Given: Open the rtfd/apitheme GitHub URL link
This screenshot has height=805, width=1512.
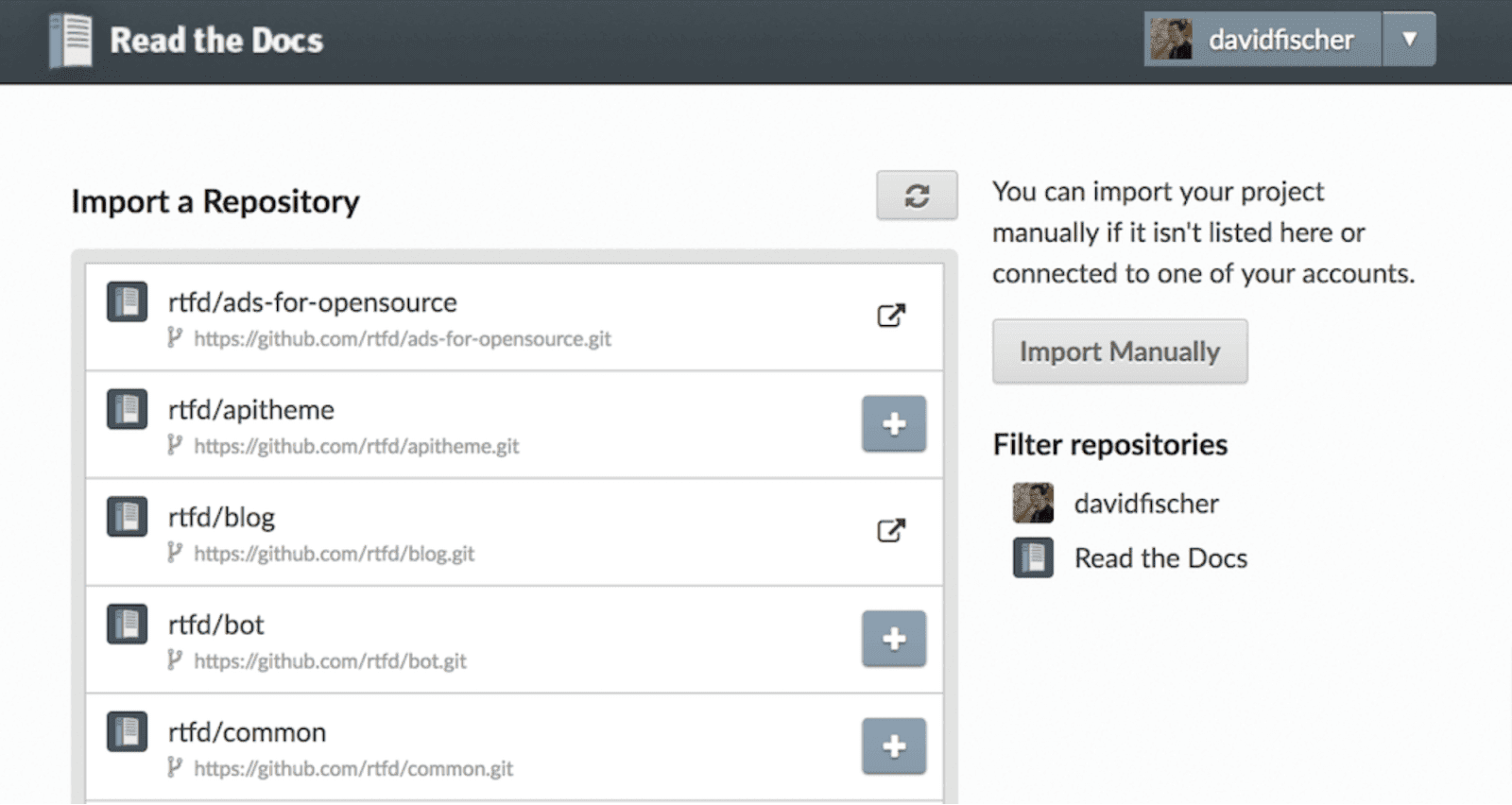Looking at the screenshot, I should tap(357, 446).
